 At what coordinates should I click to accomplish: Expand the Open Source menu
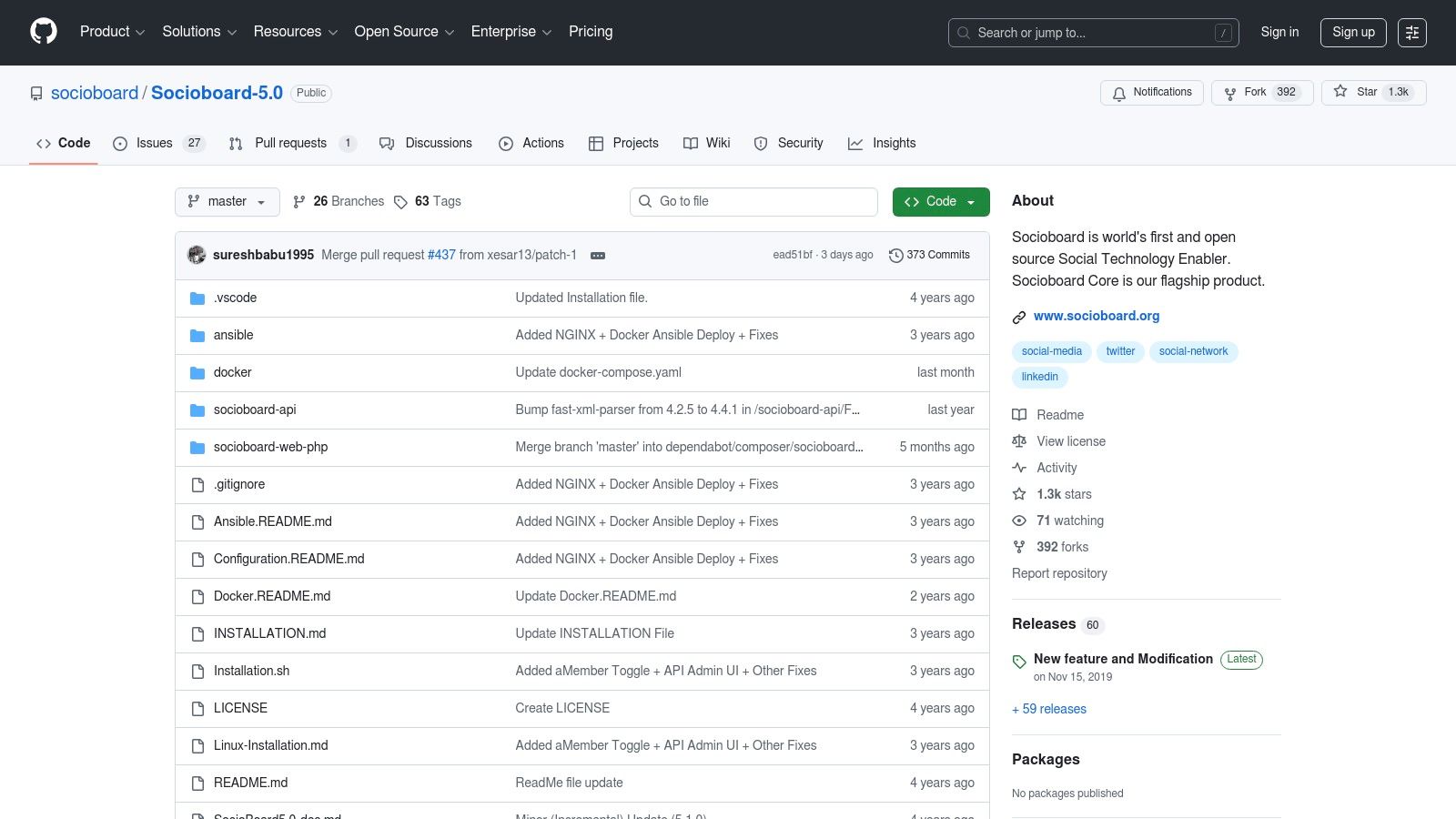coord(404,32)
